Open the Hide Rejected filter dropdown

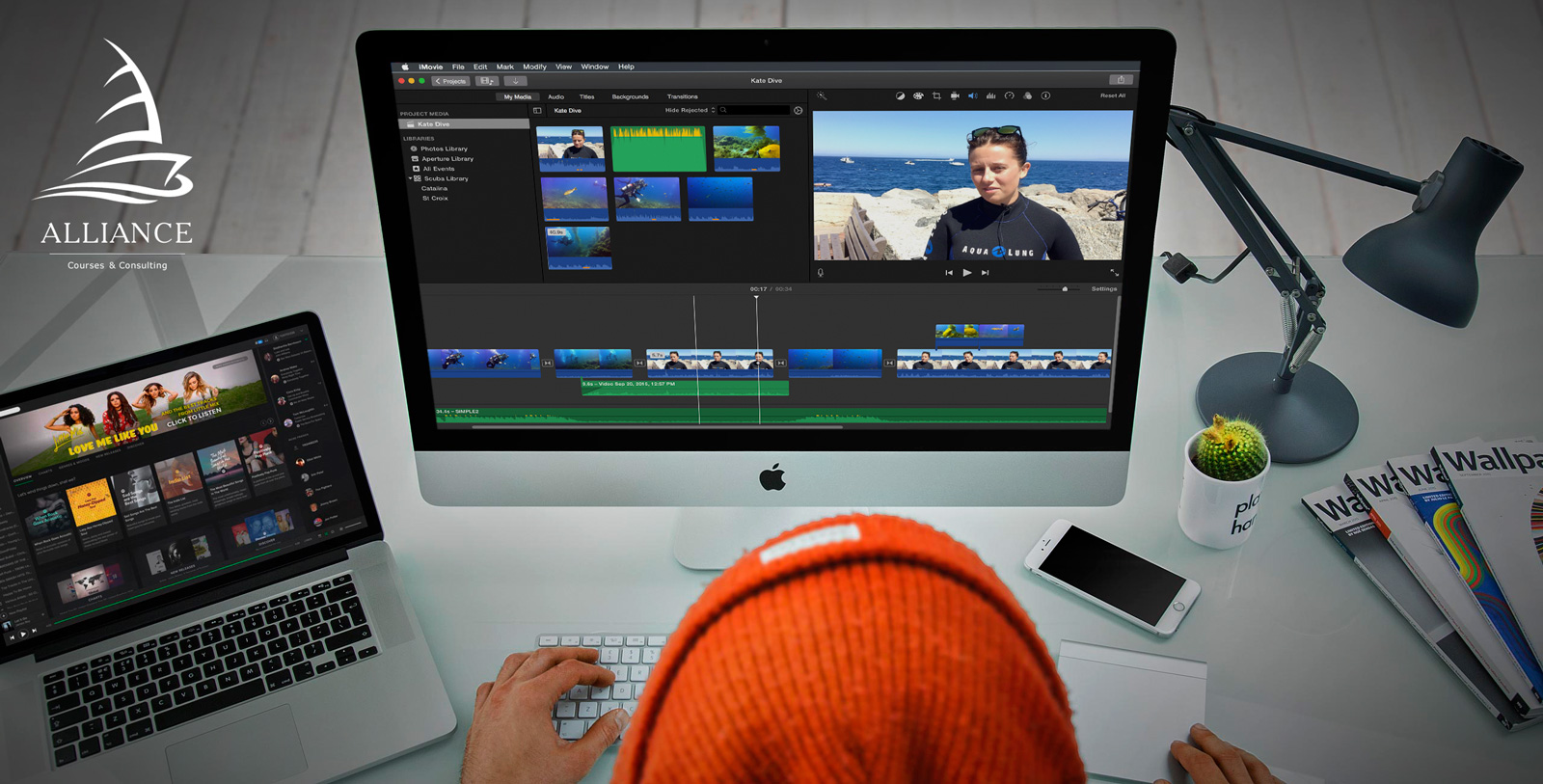click(x=690, y=111)
